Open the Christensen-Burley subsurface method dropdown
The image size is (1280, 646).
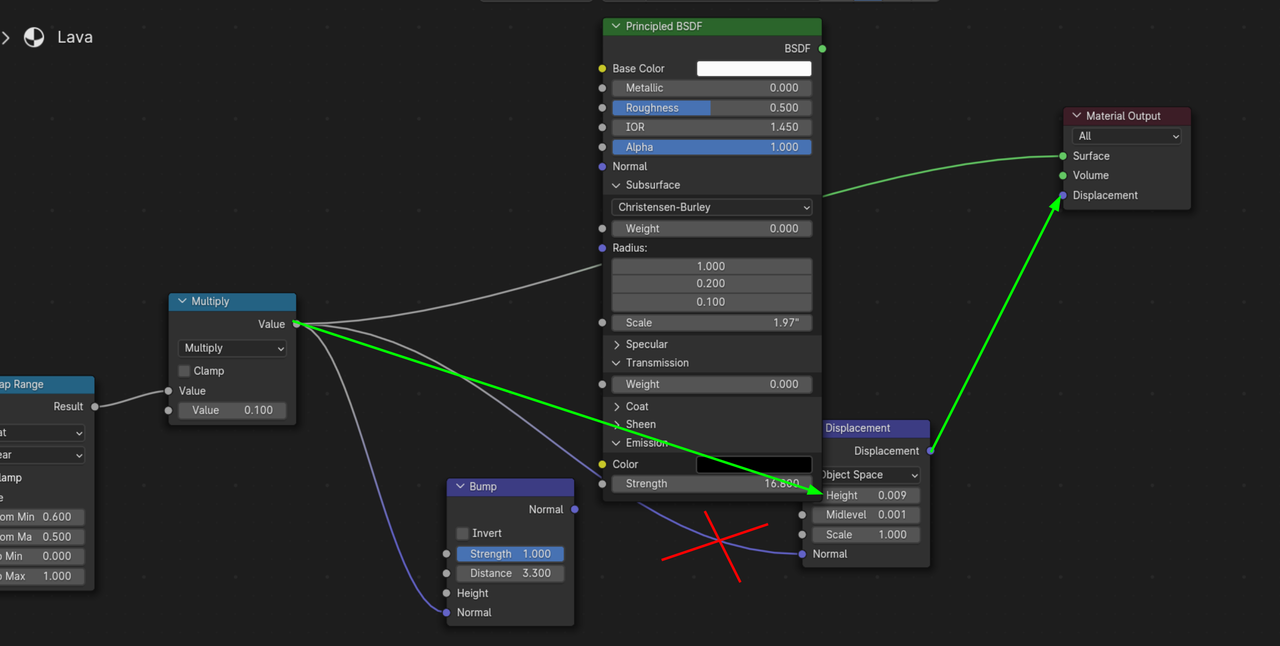(x=711, y=207)
